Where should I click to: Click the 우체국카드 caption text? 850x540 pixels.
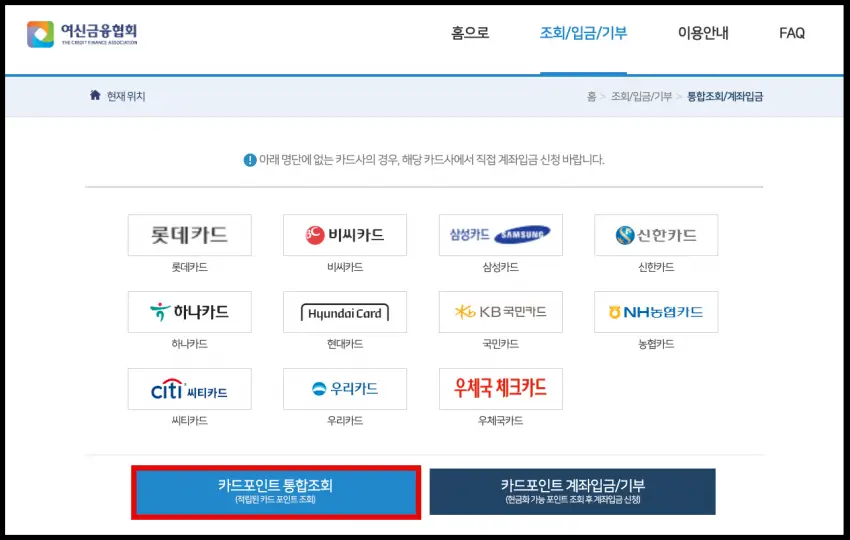(x=500, y=421)
